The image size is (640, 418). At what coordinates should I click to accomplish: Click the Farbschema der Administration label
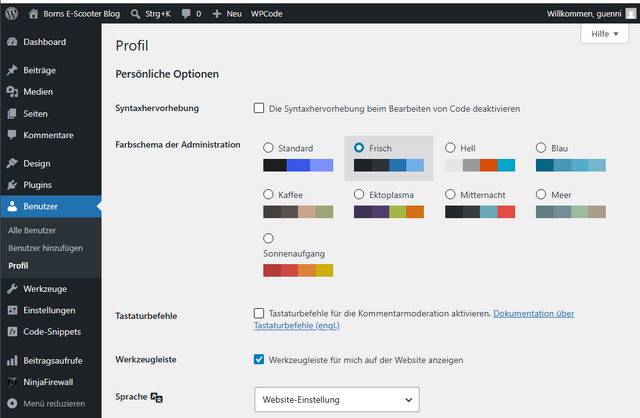178,145
